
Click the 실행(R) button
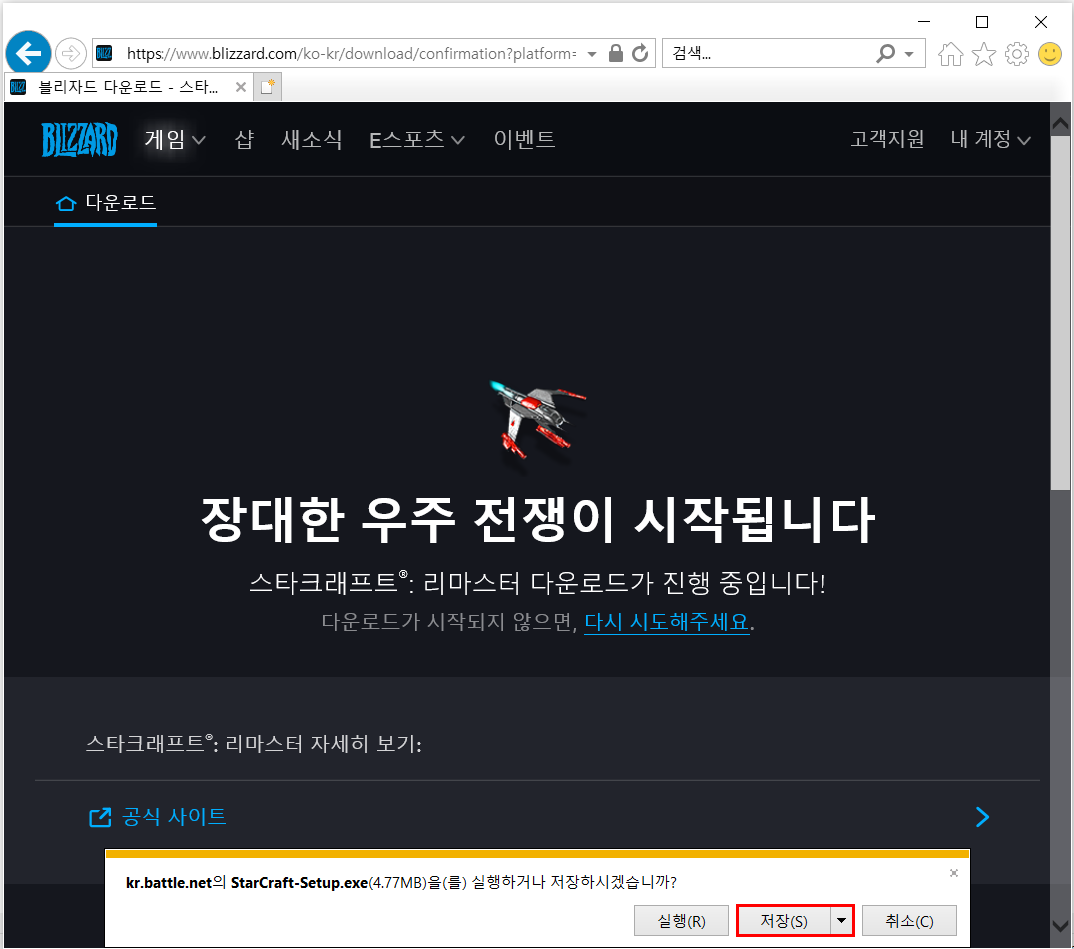(681, 921)
